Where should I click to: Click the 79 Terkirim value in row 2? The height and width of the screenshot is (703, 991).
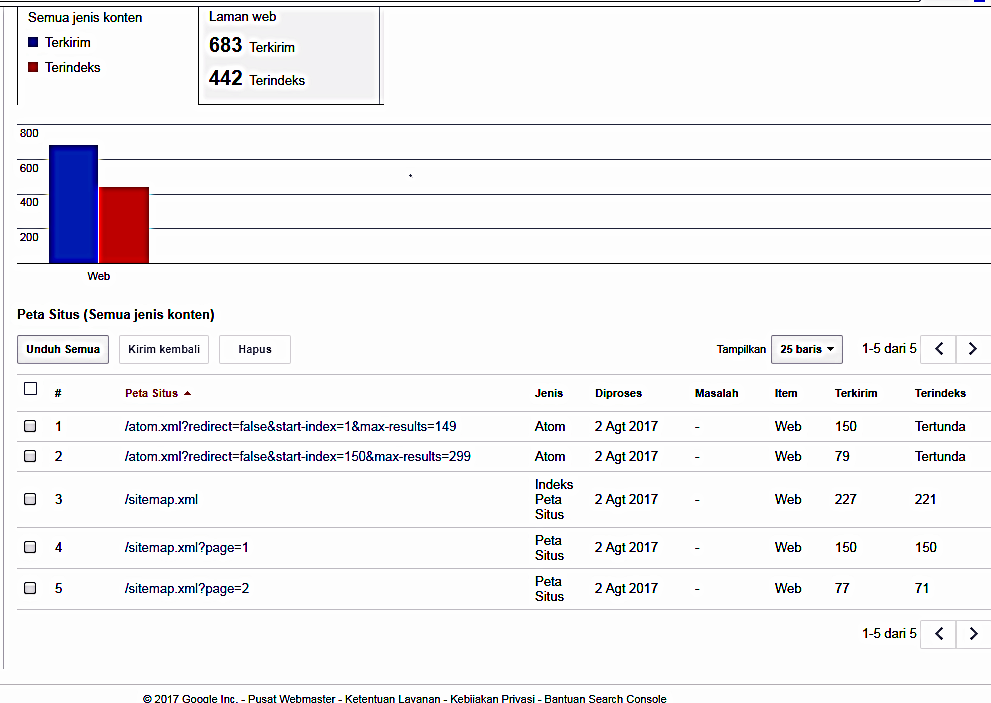point(842,456)
